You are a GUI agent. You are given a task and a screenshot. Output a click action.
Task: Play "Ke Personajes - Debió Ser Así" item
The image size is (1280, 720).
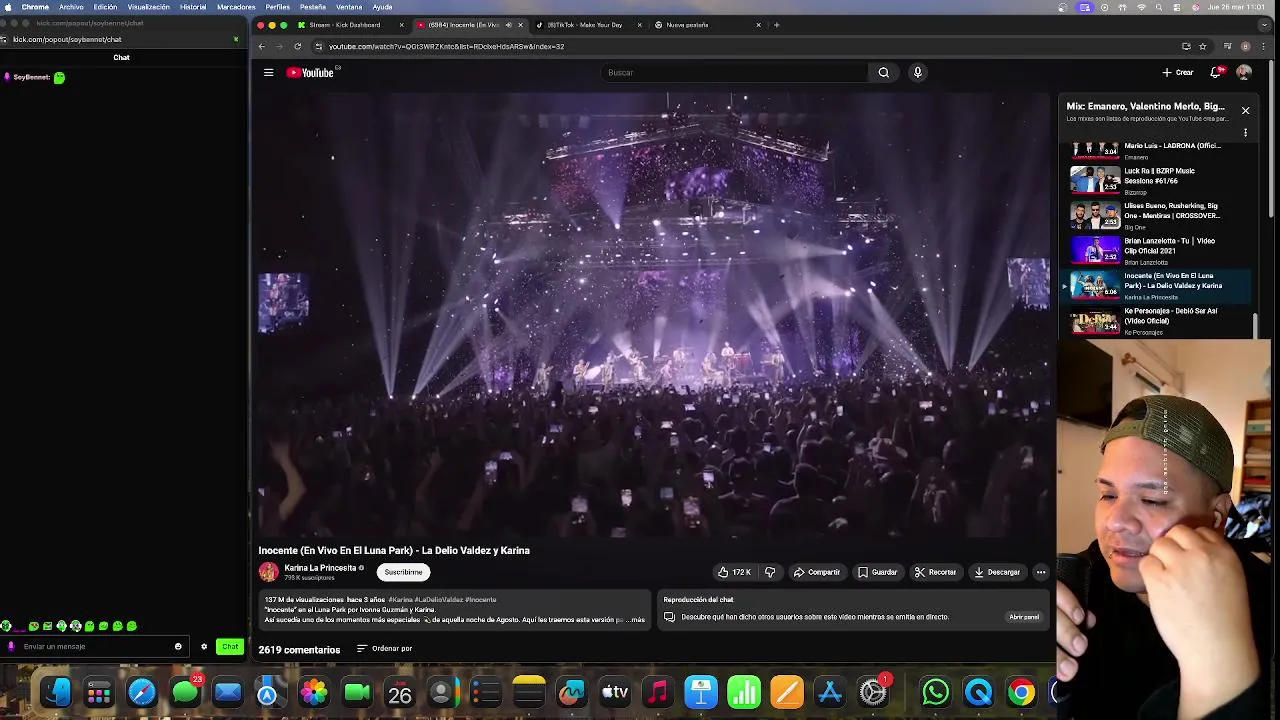pyautogui.click(x=1158, y=320)
